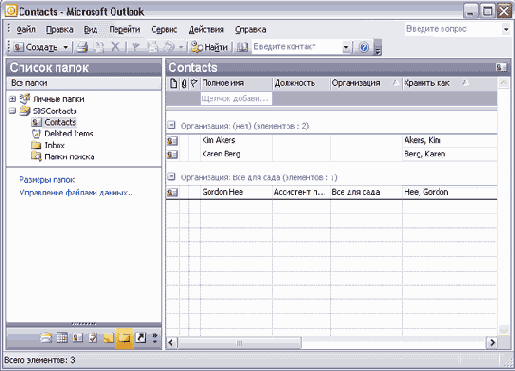Collapse the Организация: (нет) group
The image size is (515, 371).
pos(171,125)
